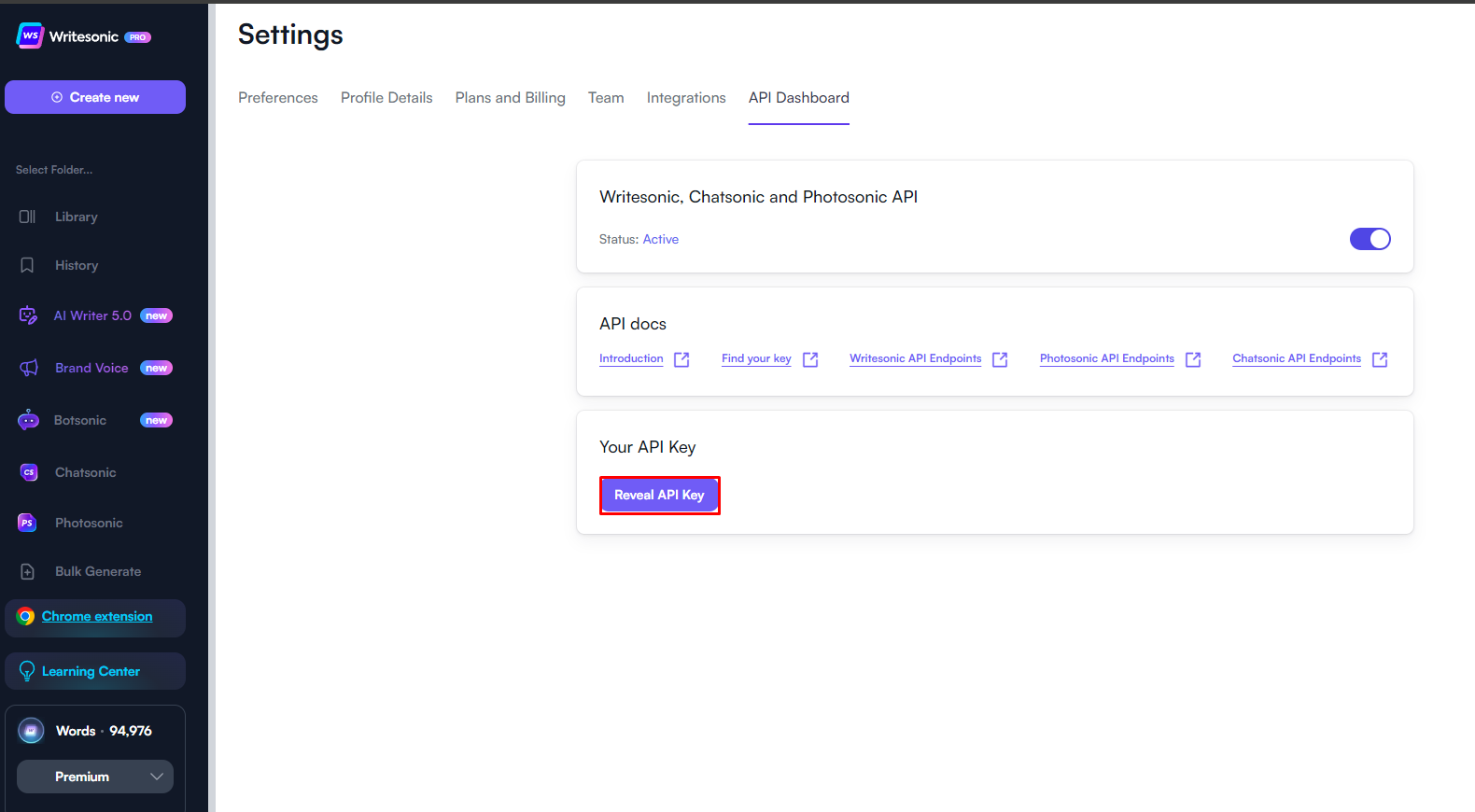Click the Create new button
1475x812 pixels.
(95, 97)
